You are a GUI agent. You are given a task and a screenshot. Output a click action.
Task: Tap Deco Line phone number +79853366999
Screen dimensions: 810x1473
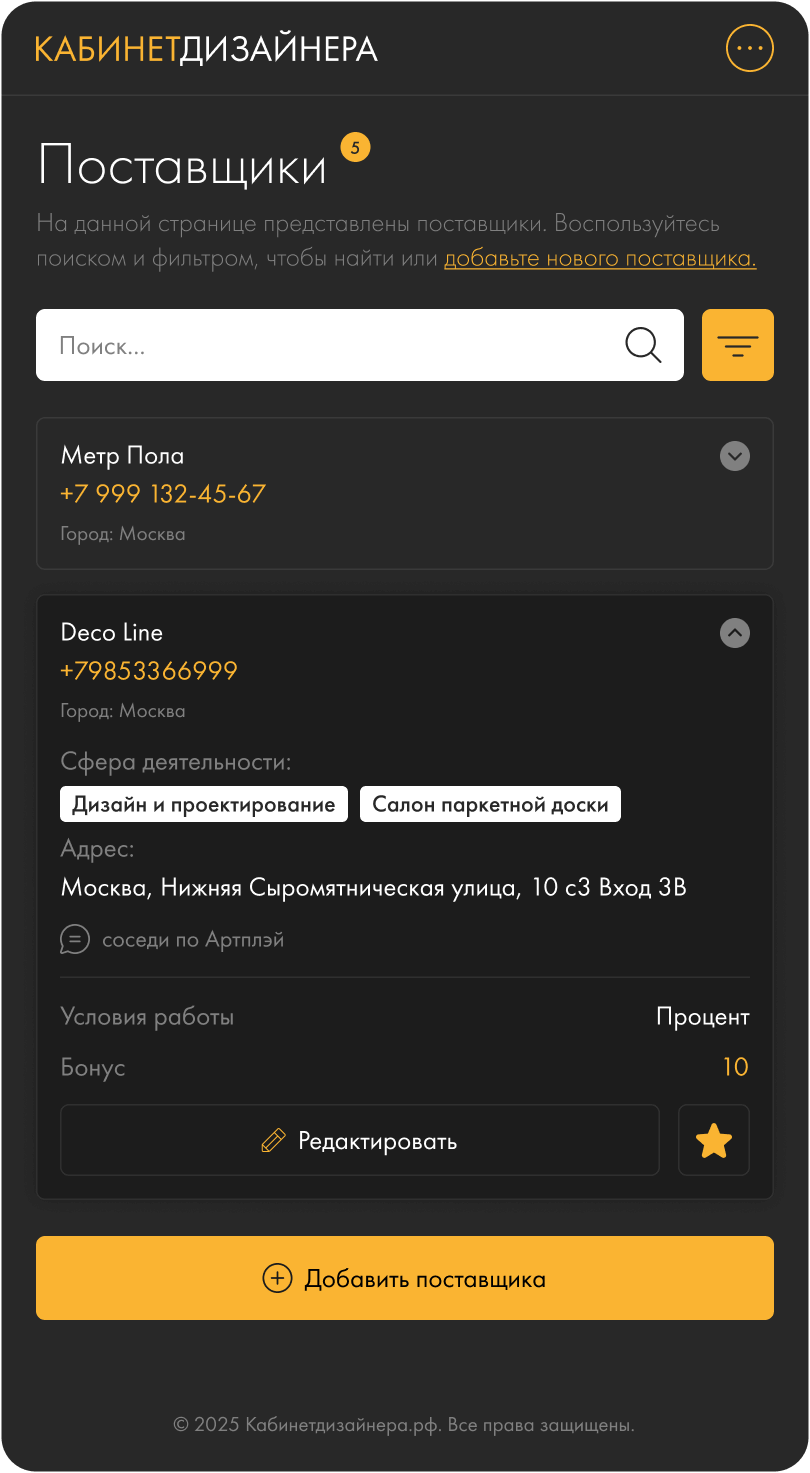(x=149, y=671)
